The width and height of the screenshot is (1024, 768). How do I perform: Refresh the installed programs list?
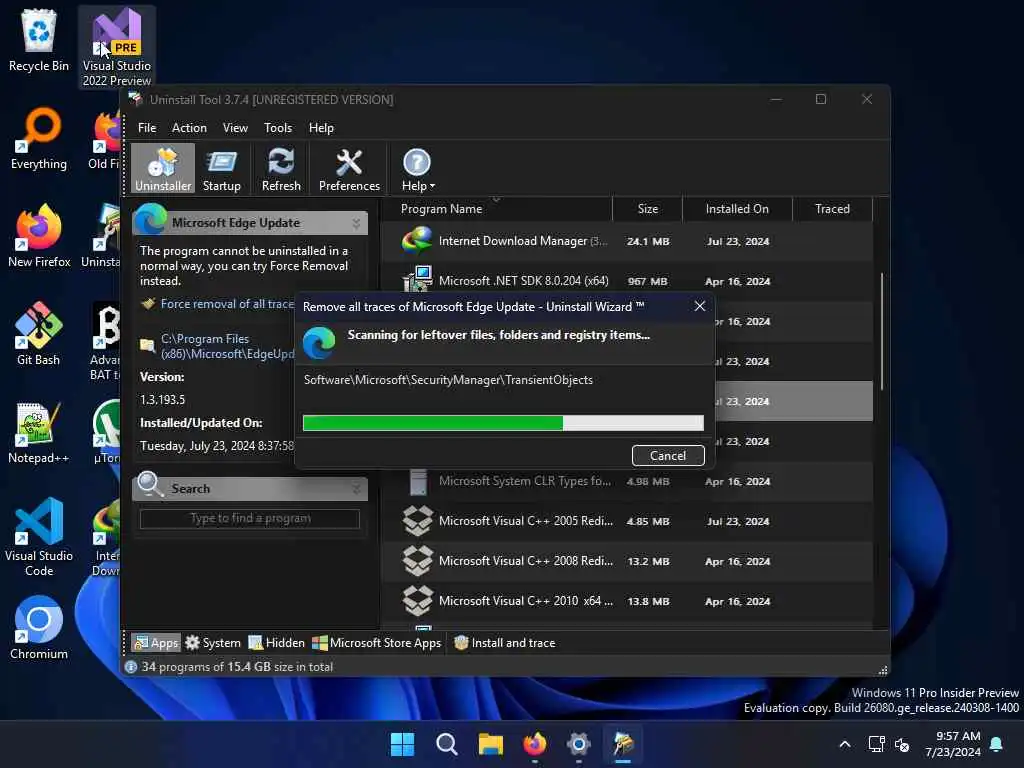[x=281, y=168]
